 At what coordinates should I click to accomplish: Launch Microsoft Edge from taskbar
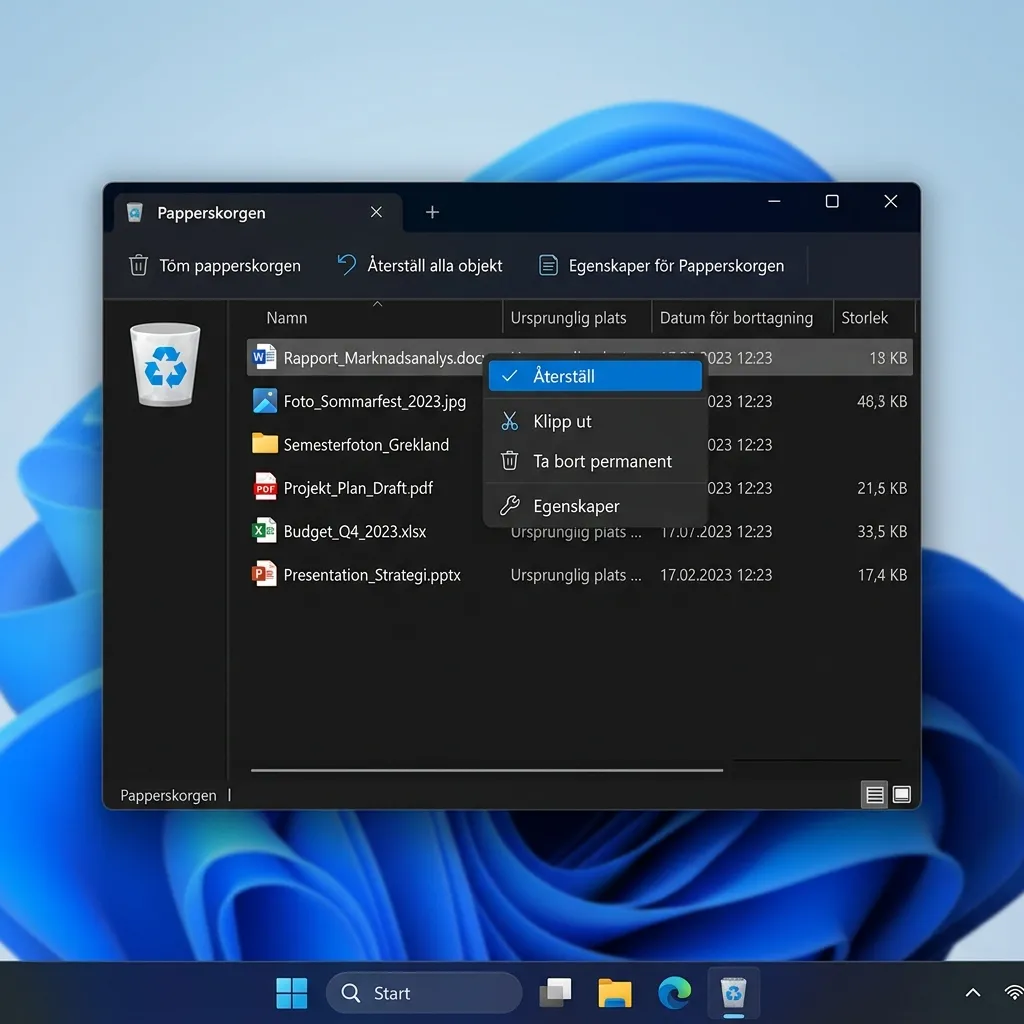click(x=675, y=993)
